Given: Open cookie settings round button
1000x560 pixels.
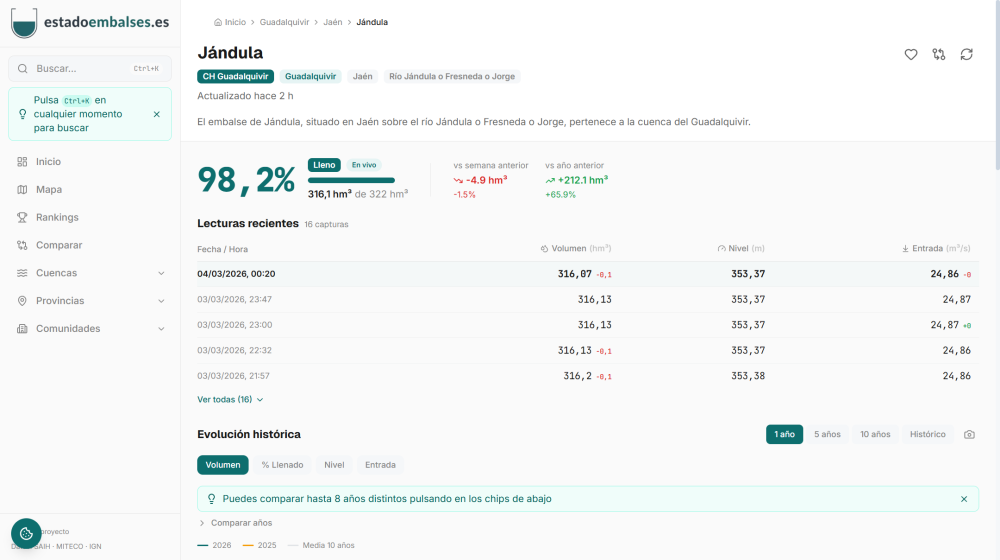Looking at the screenshot, I should tap(26, 534).
